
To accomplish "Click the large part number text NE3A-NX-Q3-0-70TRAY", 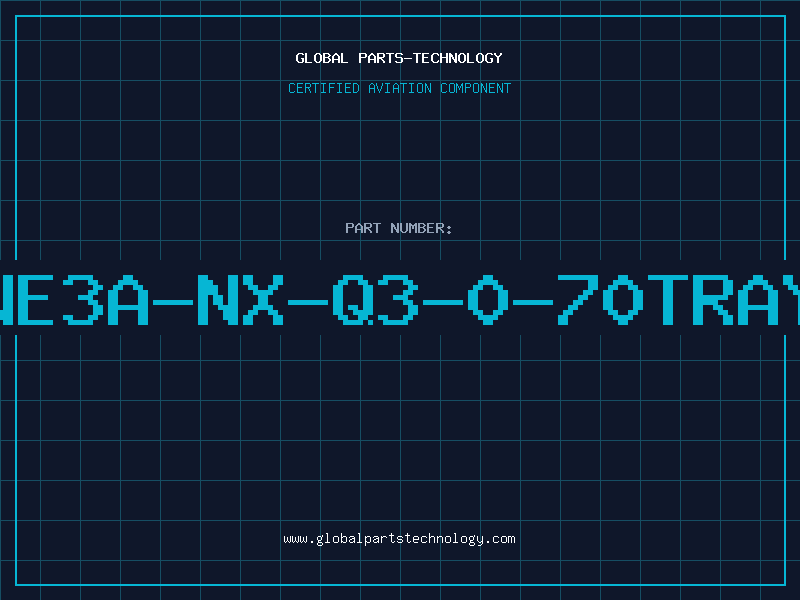I will pos(400,300).
